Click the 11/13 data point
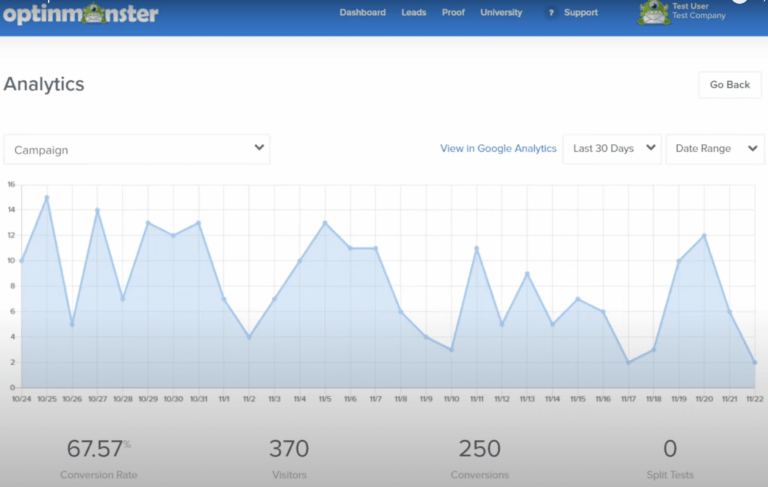 point(527,274)
